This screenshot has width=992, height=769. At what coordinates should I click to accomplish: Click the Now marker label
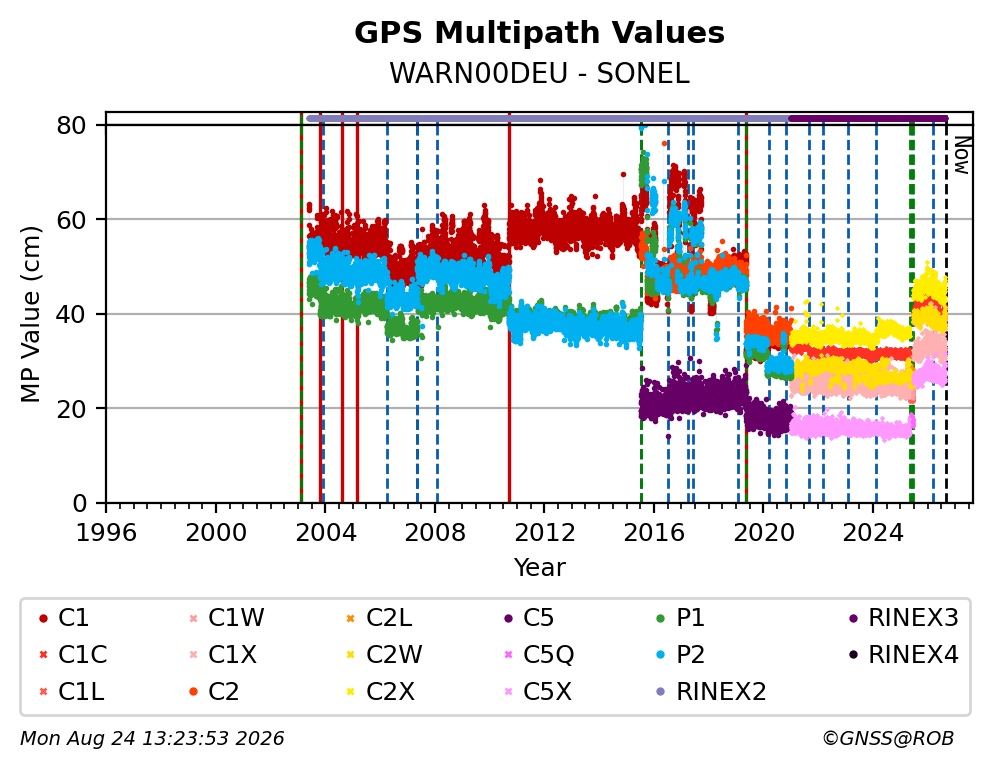962,156
